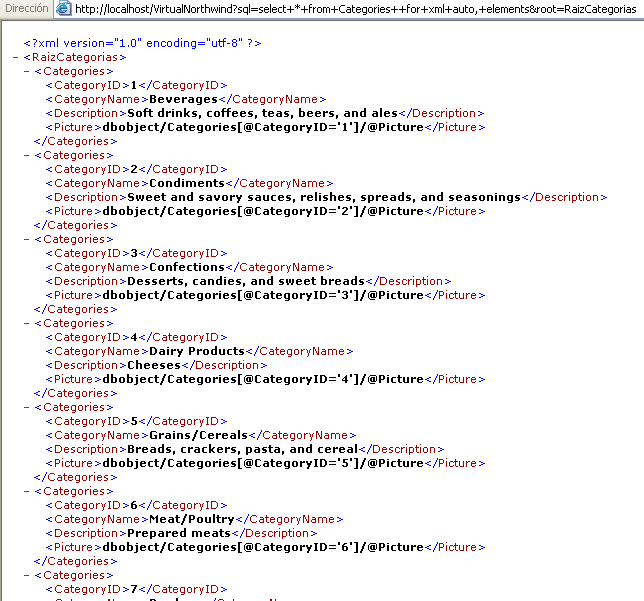Click Picture value for CategoryID='5'
The image size is (644, 601).
click(263, 463)
